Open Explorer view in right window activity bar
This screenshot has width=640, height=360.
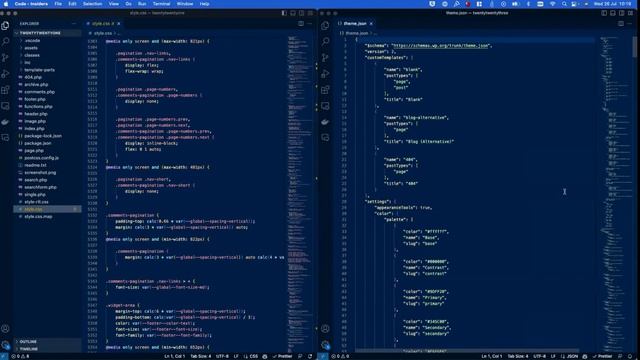pyautogui.click(x=325, y=26)
